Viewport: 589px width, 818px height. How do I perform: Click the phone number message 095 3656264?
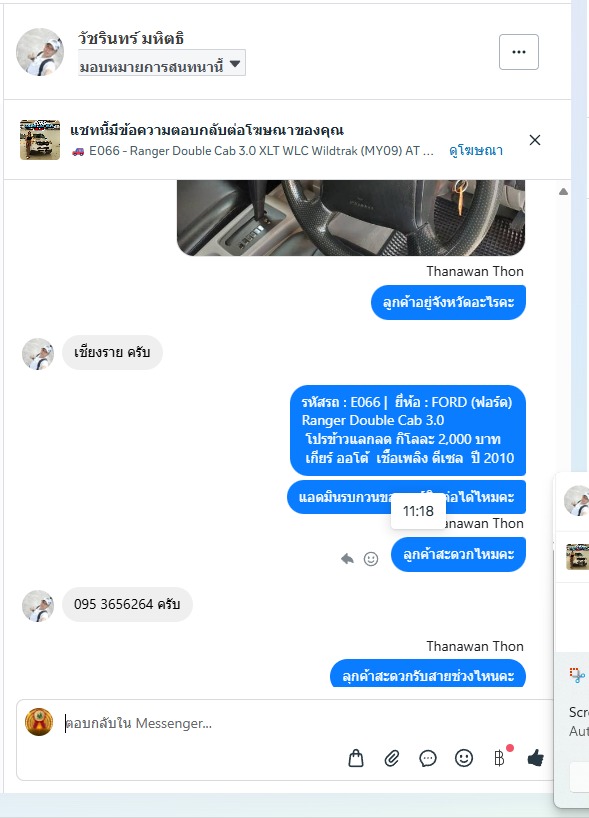(127, 604)
